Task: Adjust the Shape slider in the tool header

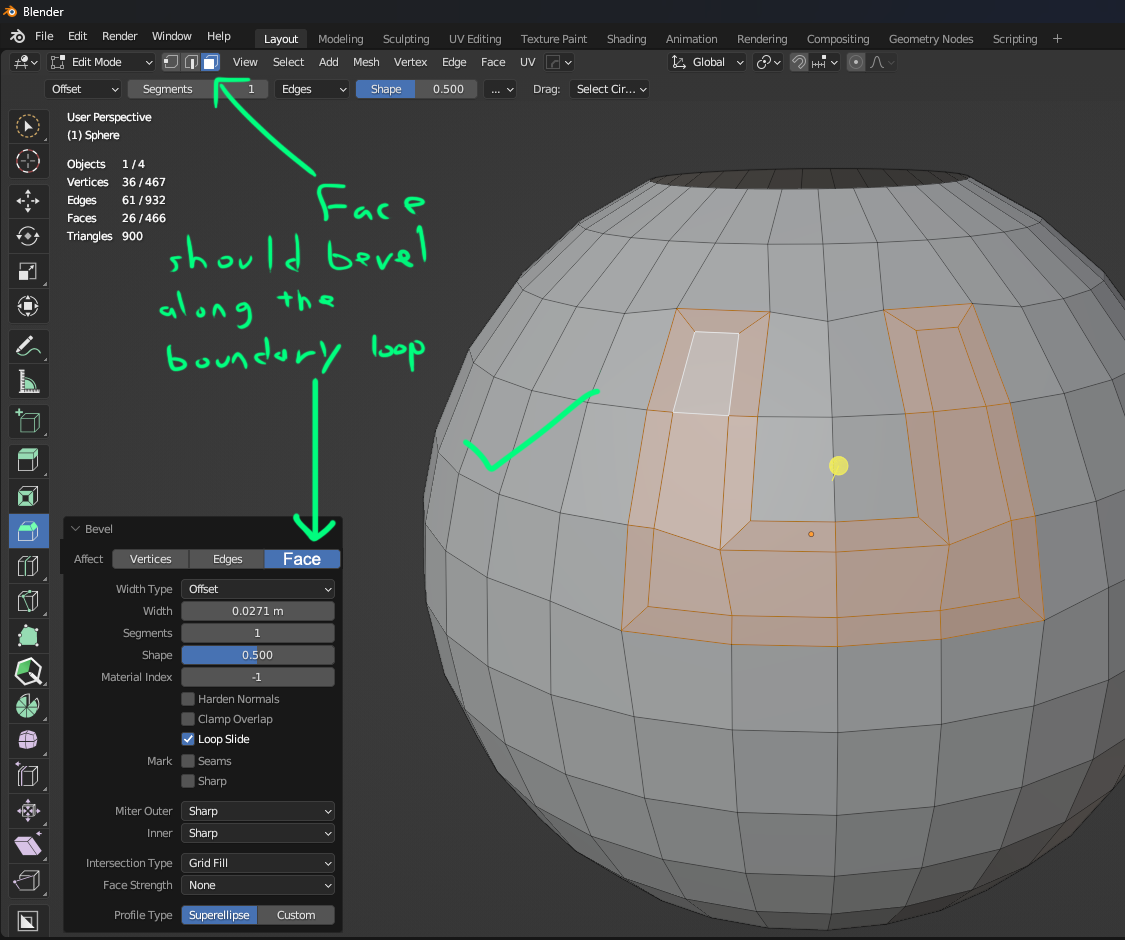Action: 417,89
